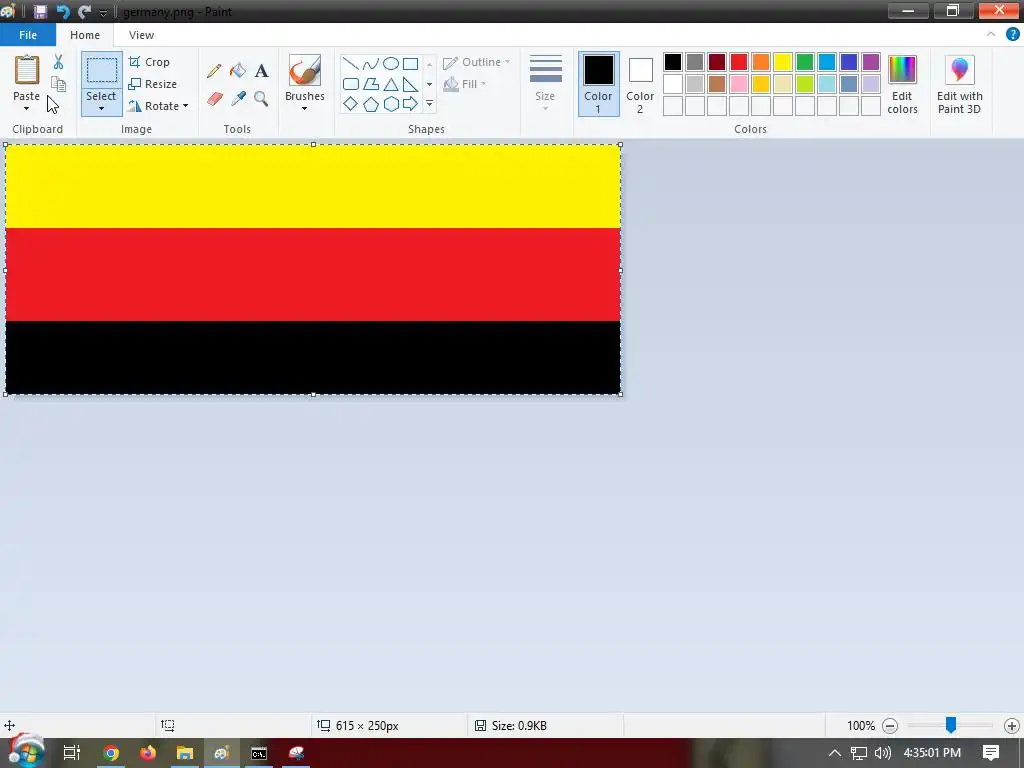Click the zoom in plus button
This screenshot has height=768, width=1024.
(1012, 726)
